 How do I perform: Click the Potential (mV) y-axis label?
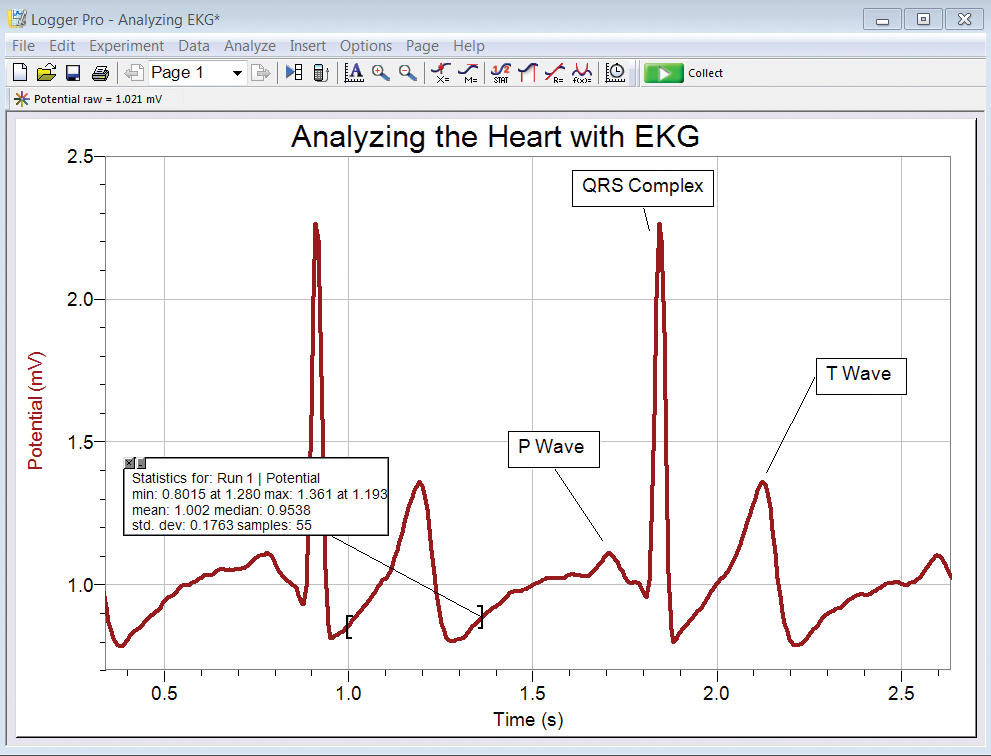point(36,411)
